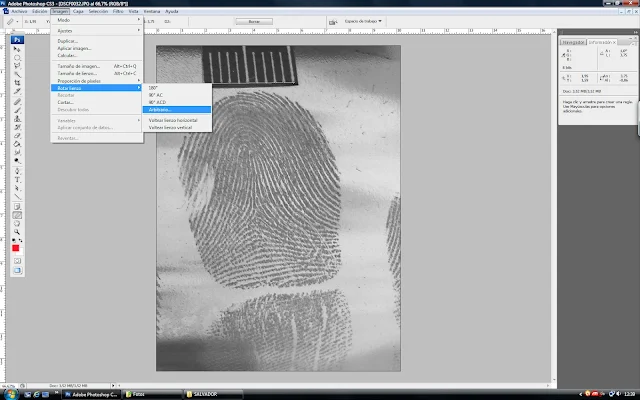
Task: Select the Healing Brush tool
Action: [x=17, y=102]
